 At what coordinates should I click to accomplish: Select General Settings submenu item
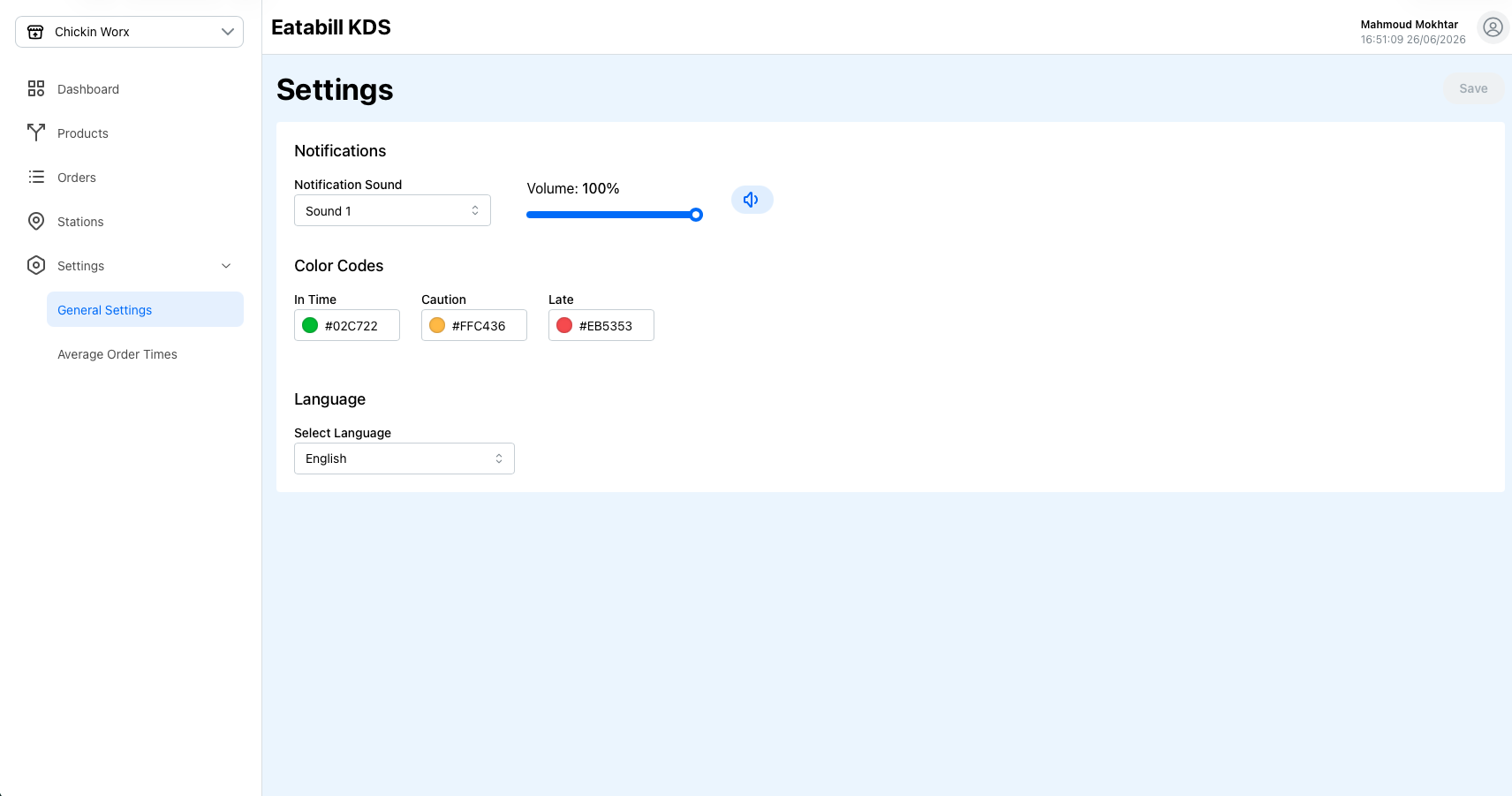pyautogui.click(x=145, y=310)
